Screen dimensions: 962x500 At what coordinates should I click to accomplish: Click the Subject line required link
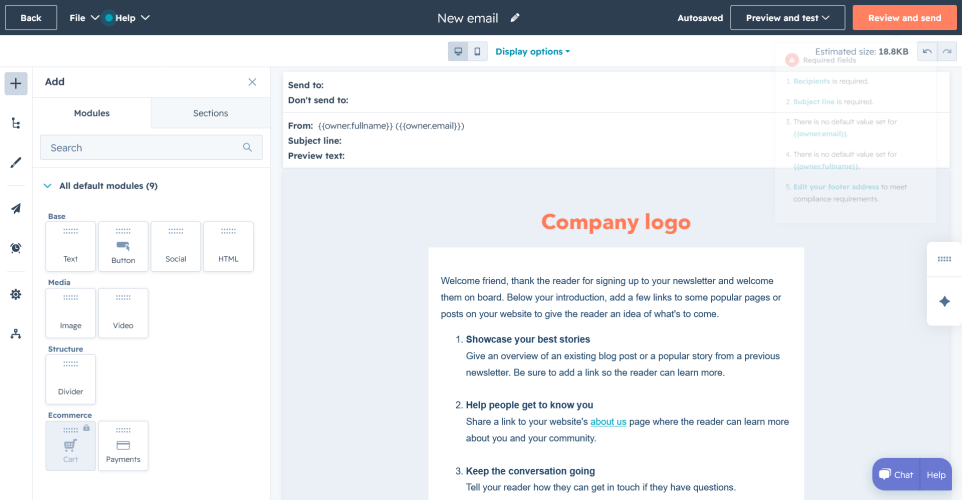814,101
